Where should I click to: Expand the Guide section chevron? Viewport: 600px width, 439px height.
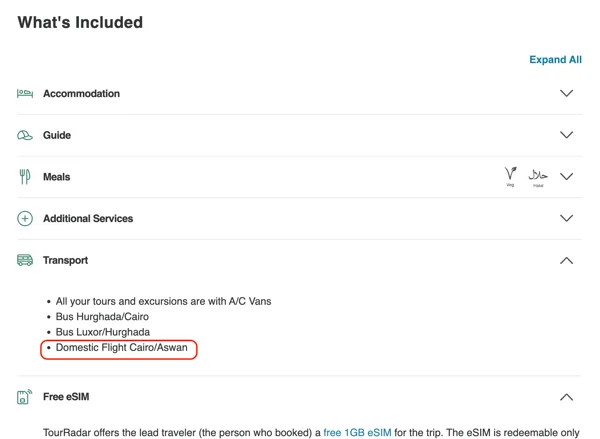click(x=566, y=135)
